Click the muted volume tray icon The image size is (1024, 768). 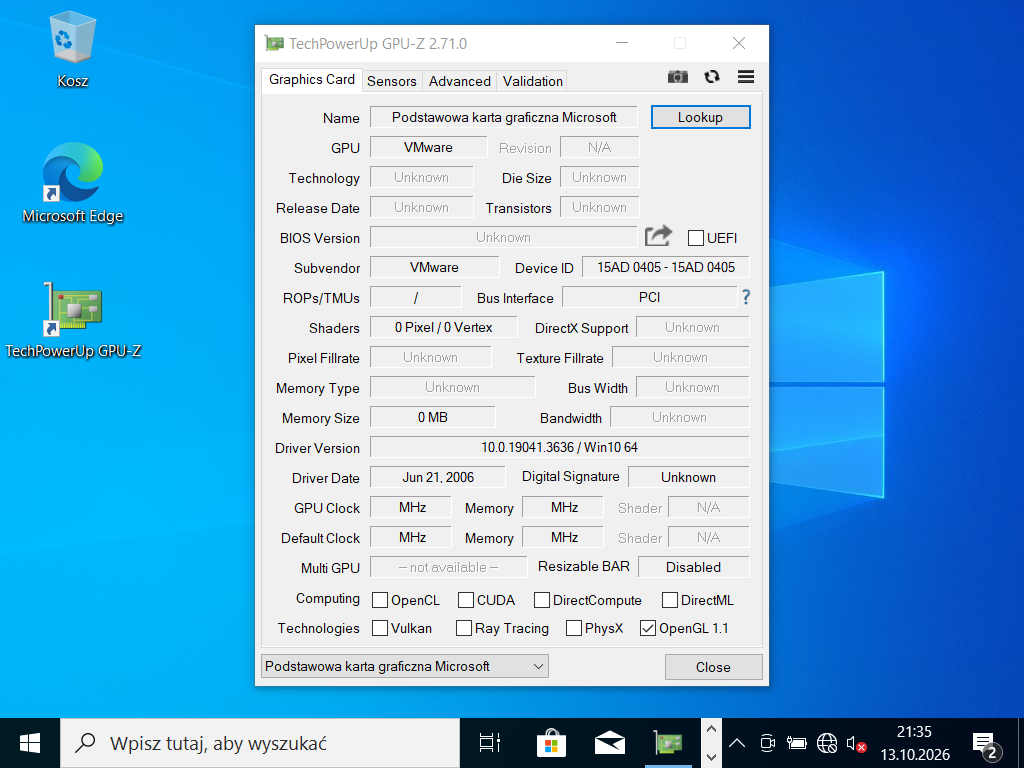856,743
